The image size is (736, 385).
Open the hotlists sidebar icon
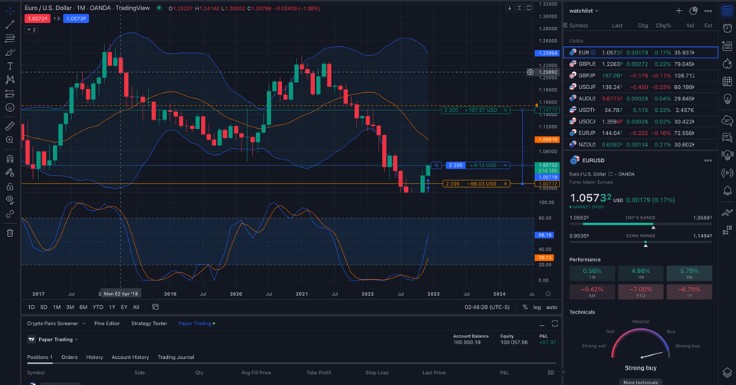[x=727, y=64]
